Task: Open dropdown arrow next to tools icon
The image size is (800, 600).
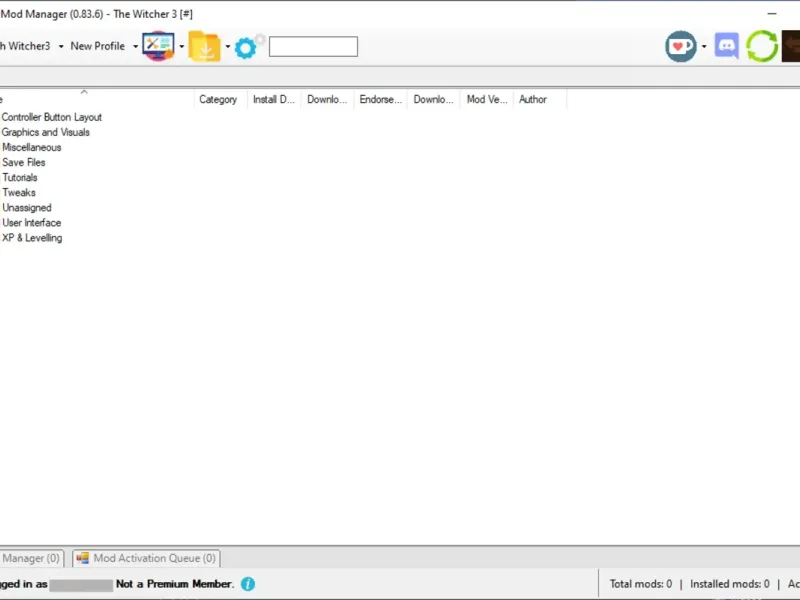Action: click(x=181, y=46)
